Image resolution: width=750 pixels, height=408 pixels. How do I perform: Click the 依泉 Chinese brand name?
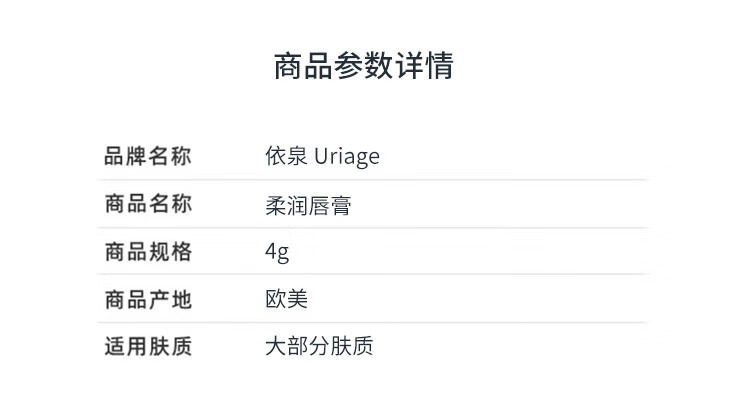point(287,156)
